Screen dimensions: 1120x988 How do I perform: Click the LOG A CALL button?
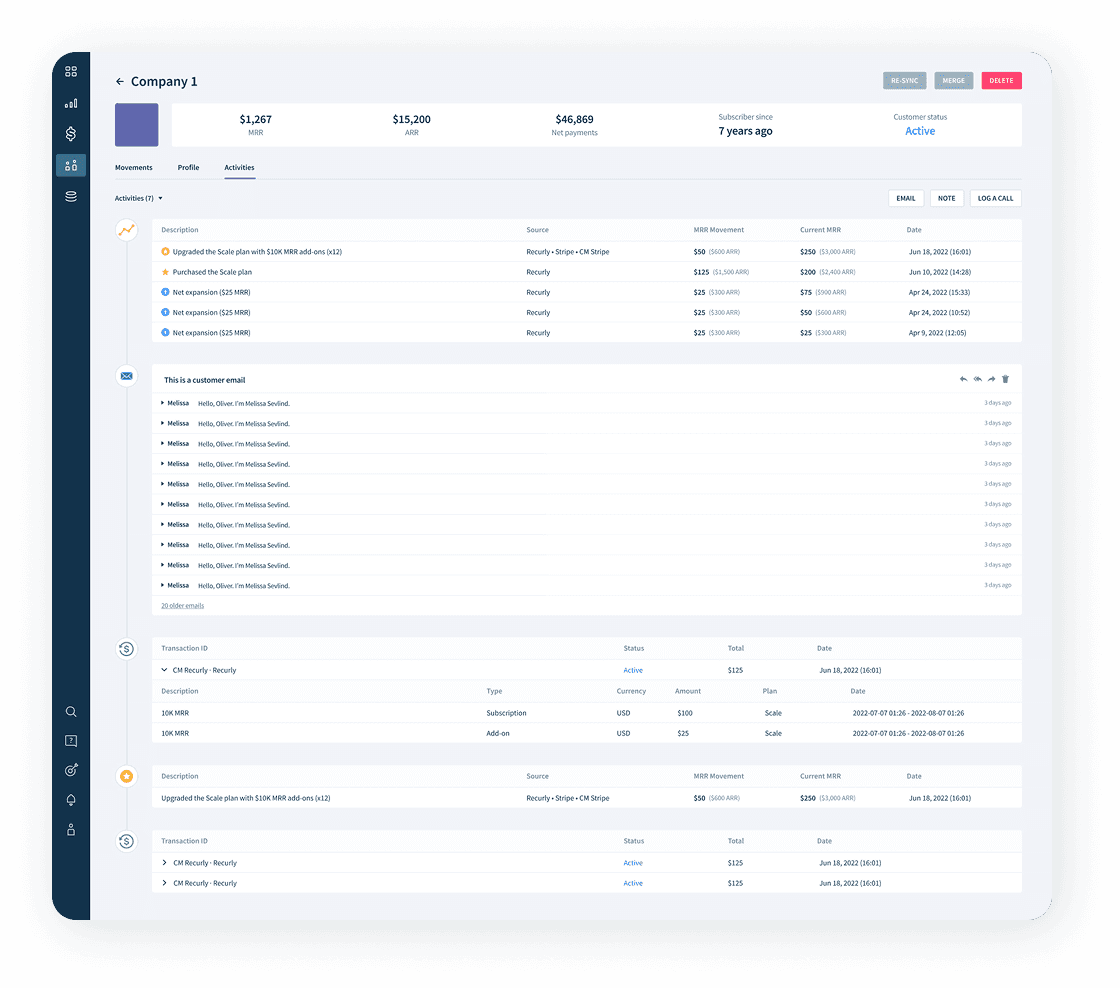pyautogui.click(x=995, y=199)
